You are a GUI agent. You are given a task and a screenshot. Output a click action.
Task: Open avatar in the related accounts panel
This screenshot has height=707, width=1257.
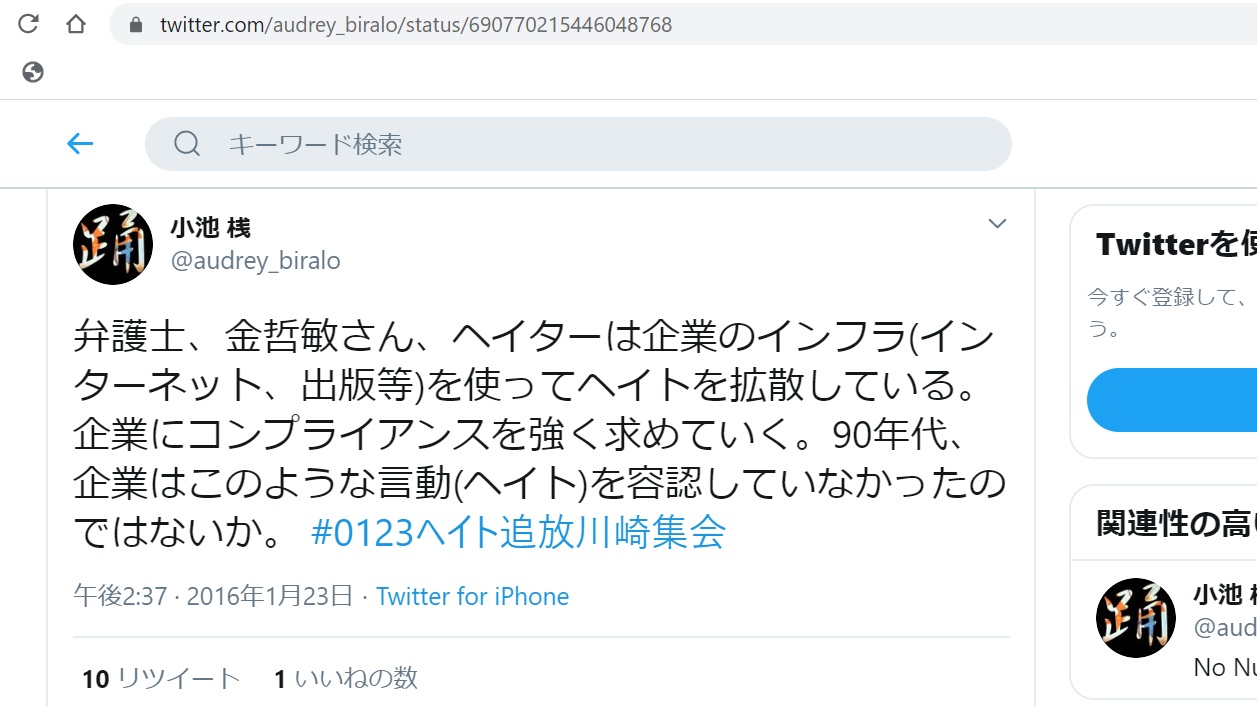coord(1136,618)
